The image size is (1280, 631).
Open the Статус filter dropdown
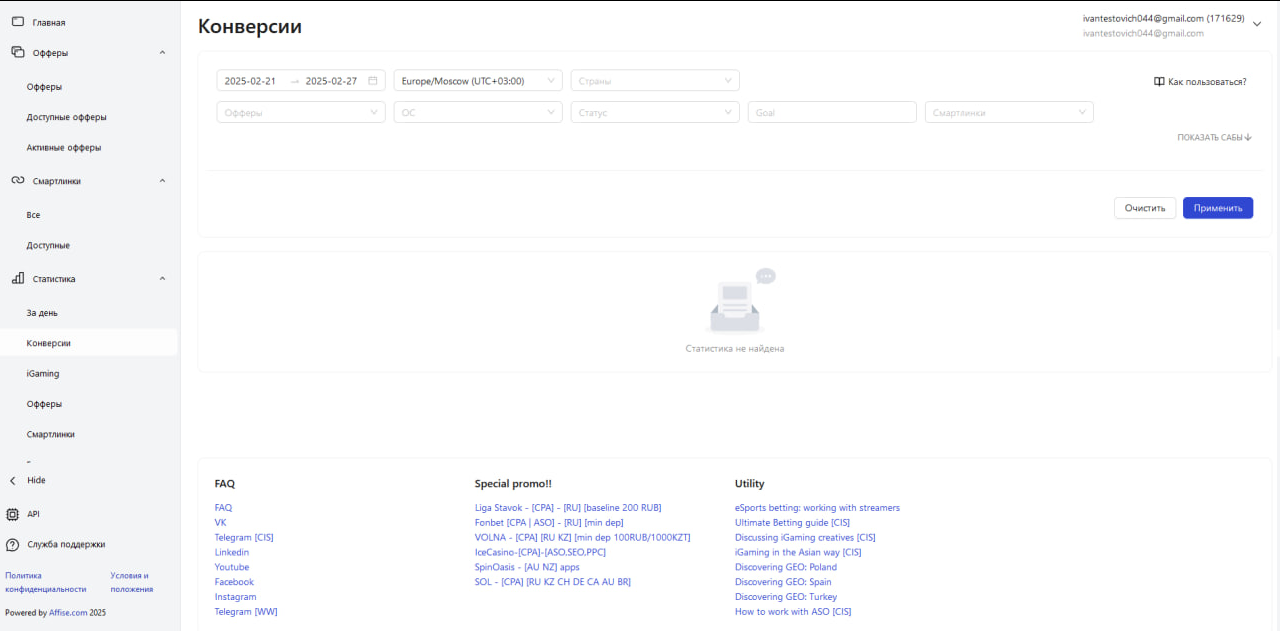click(655, 113)
